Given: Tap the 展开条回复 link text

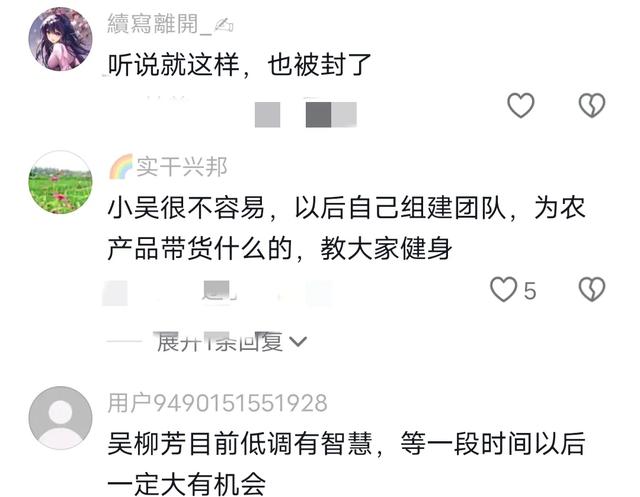Looking at the screenshot, I should click(220, 342).
